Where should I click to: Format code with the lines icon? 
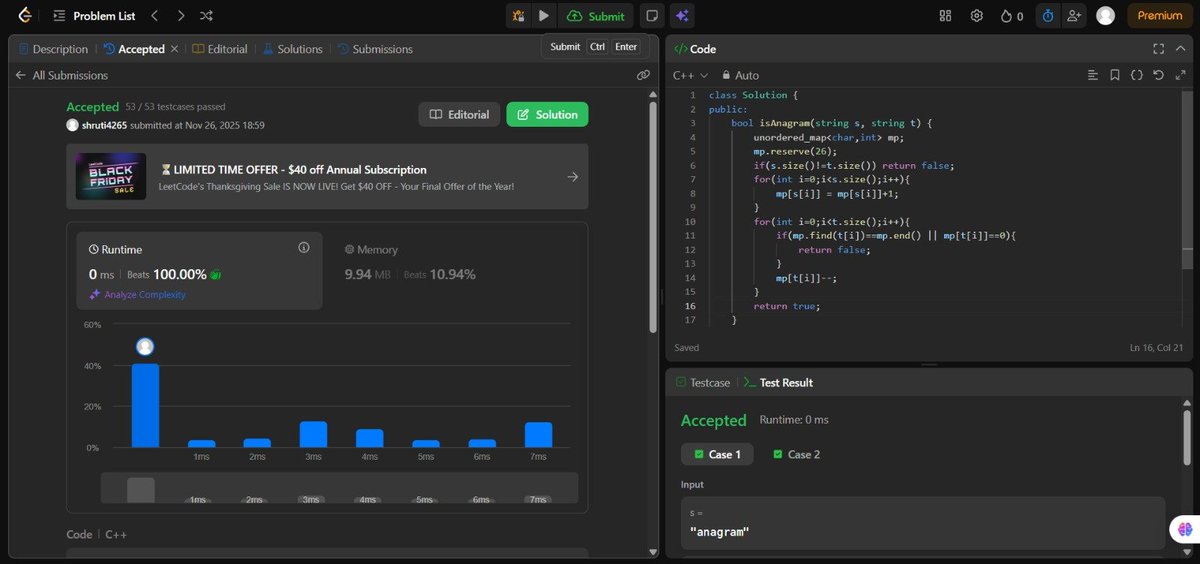click(1093, 75)
